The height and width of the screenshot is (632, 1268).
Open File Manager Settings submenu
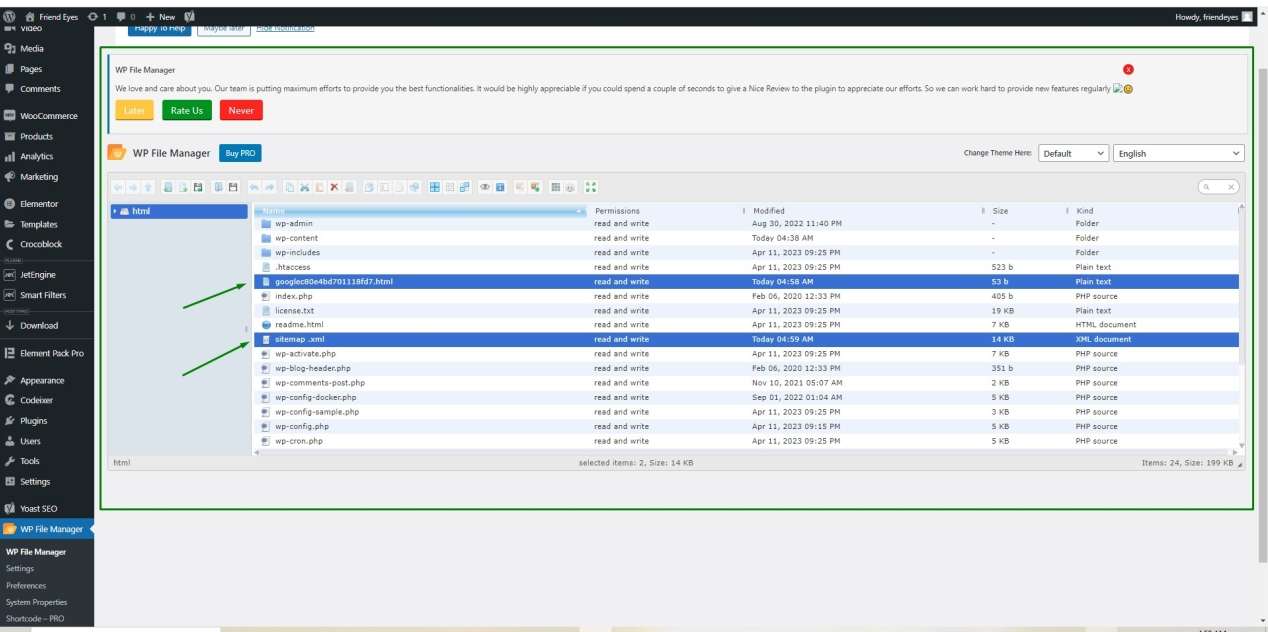click(20, 568)
